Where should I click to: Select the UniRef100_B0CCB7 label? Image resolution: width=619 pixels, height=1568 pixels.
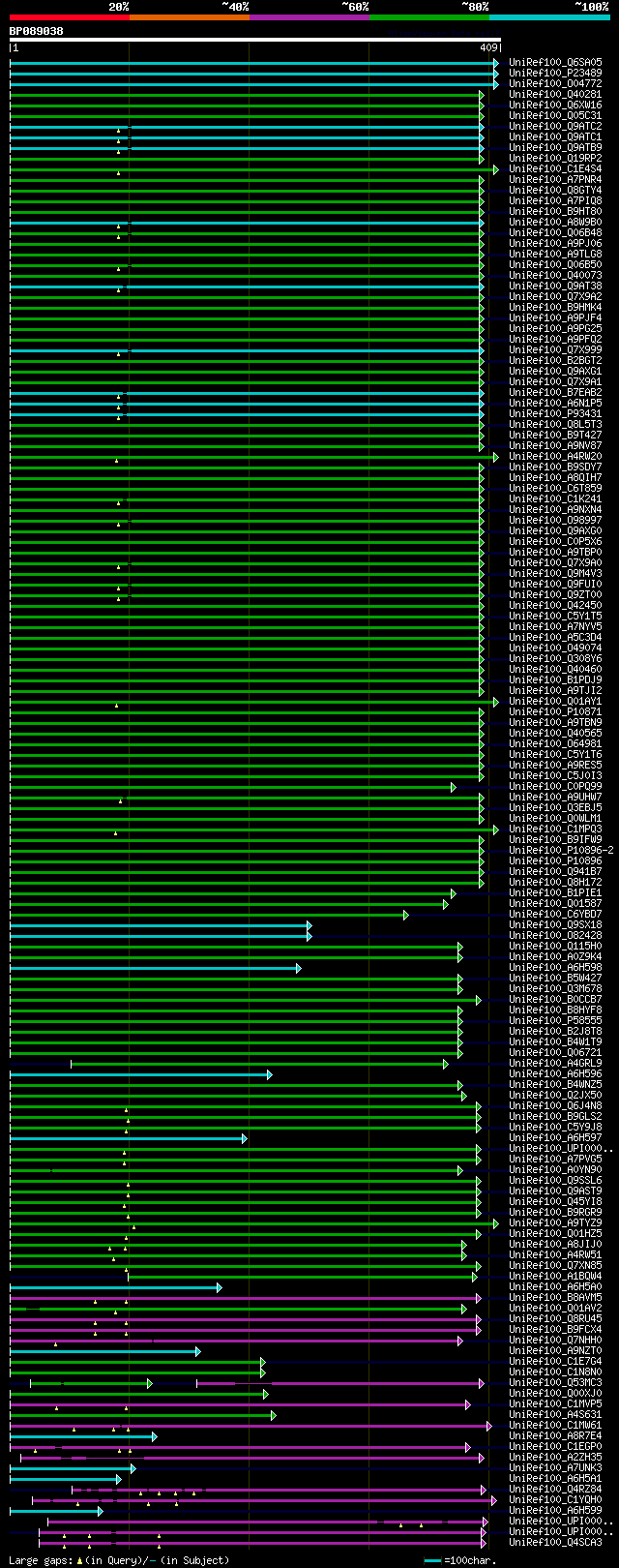555,1000
